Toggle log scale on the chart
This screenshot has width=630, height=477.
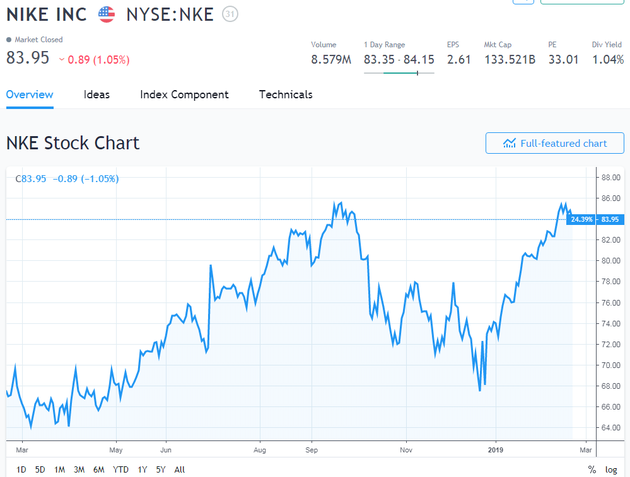coord(611,469)
